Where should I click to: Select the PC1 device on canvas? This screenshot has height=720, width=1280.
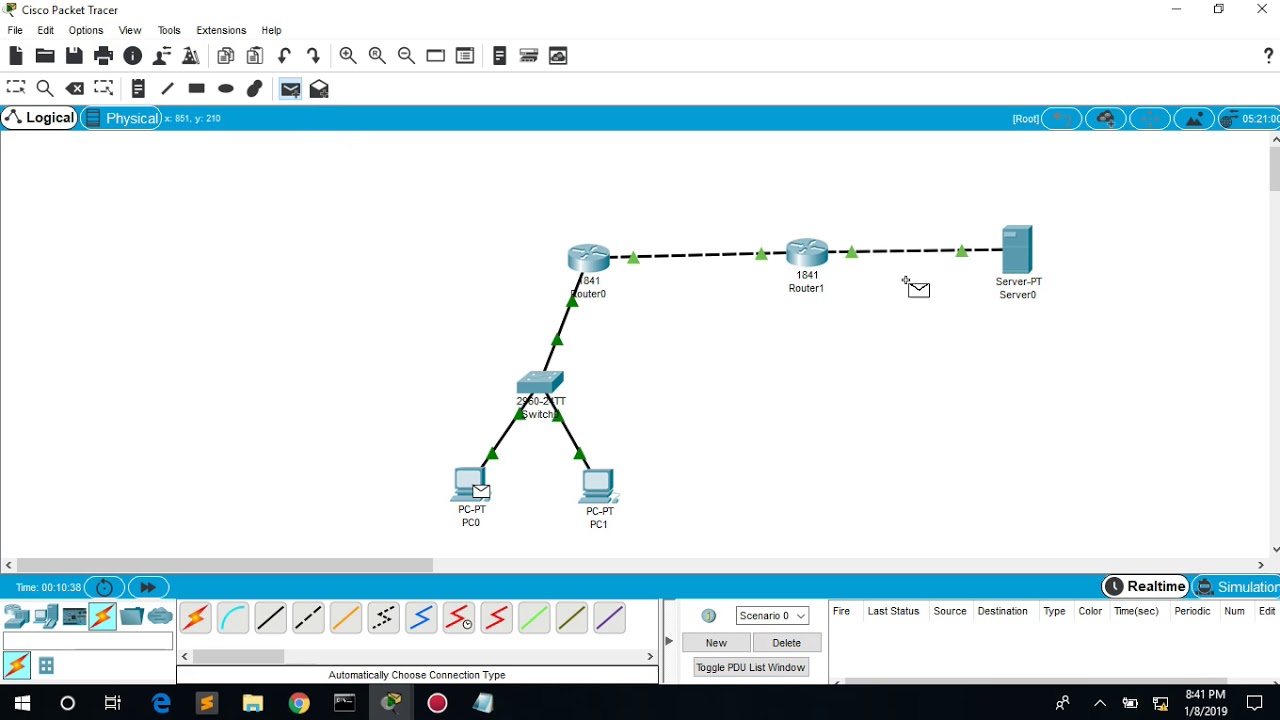tap(598, 487)
